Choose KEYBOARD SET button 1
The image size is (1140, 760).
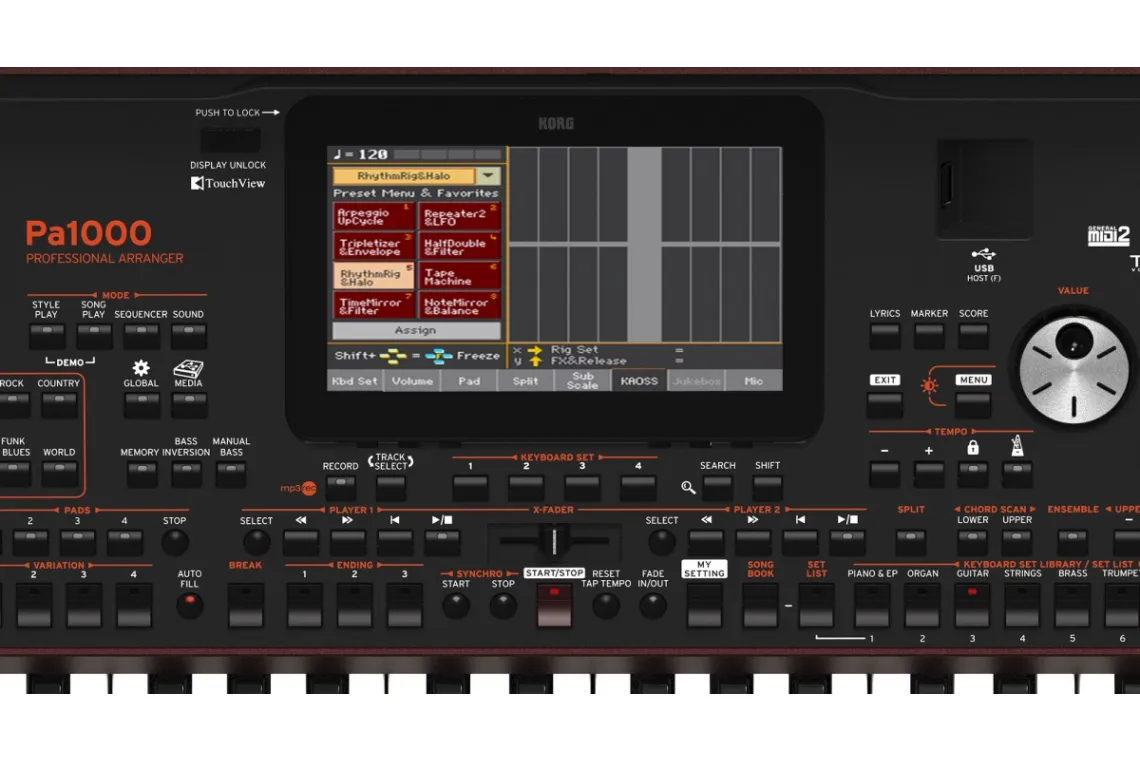470,487
